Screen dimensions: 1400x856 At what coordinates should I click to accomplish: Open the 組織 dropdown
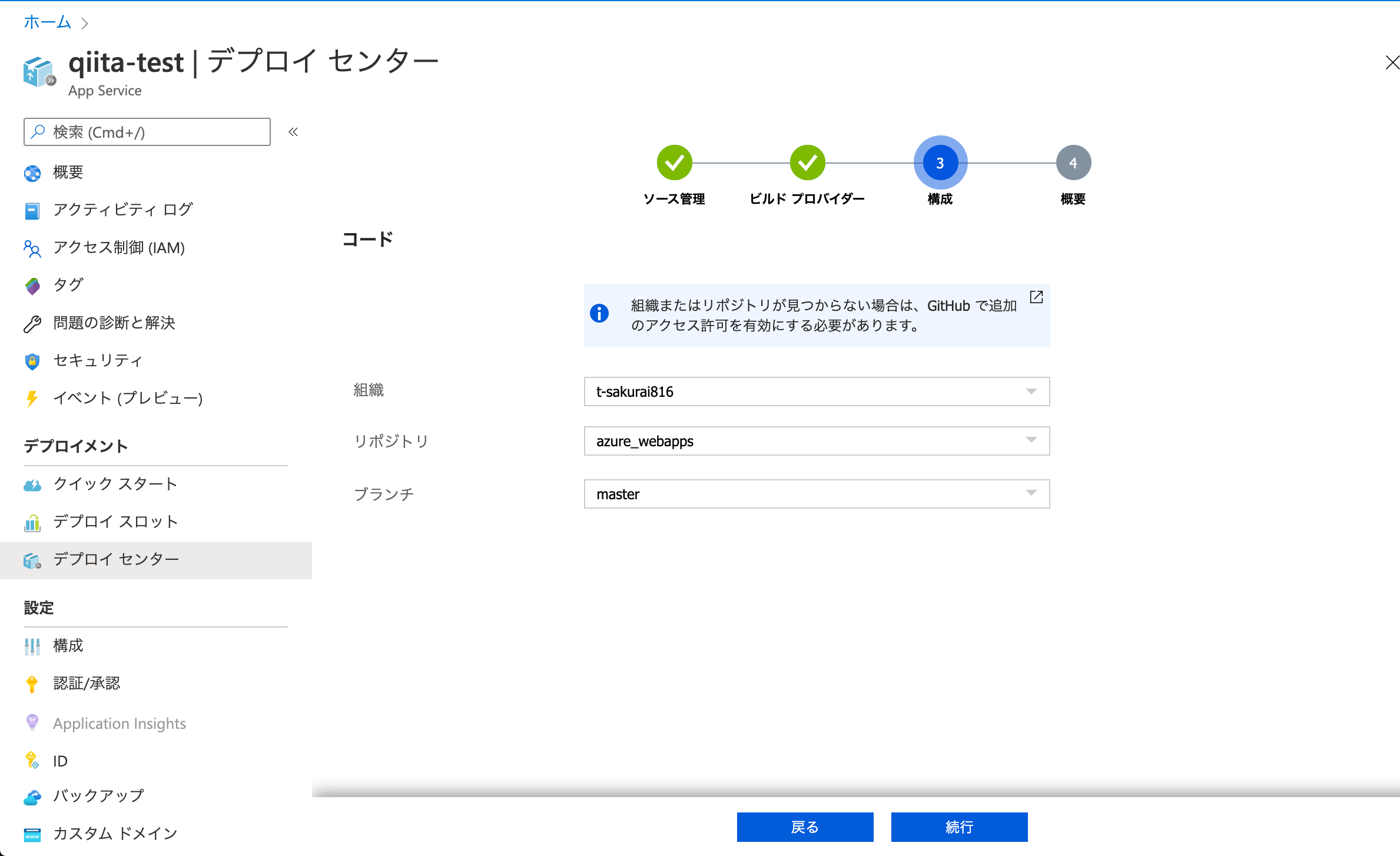tap(817, 391)
